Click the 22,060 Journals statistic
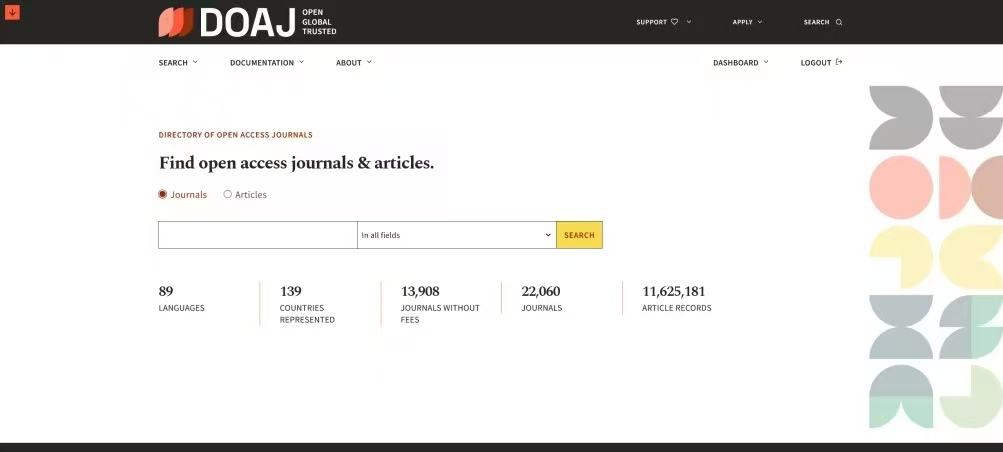The height and width of the screenshot is (452, 1003). point(541,299)
